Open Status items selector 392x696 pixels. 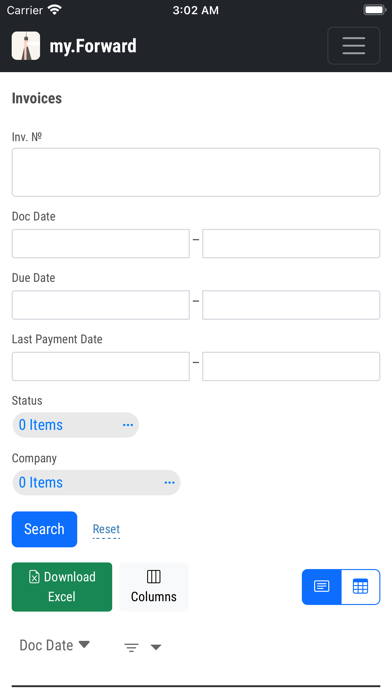click(75, 425)
